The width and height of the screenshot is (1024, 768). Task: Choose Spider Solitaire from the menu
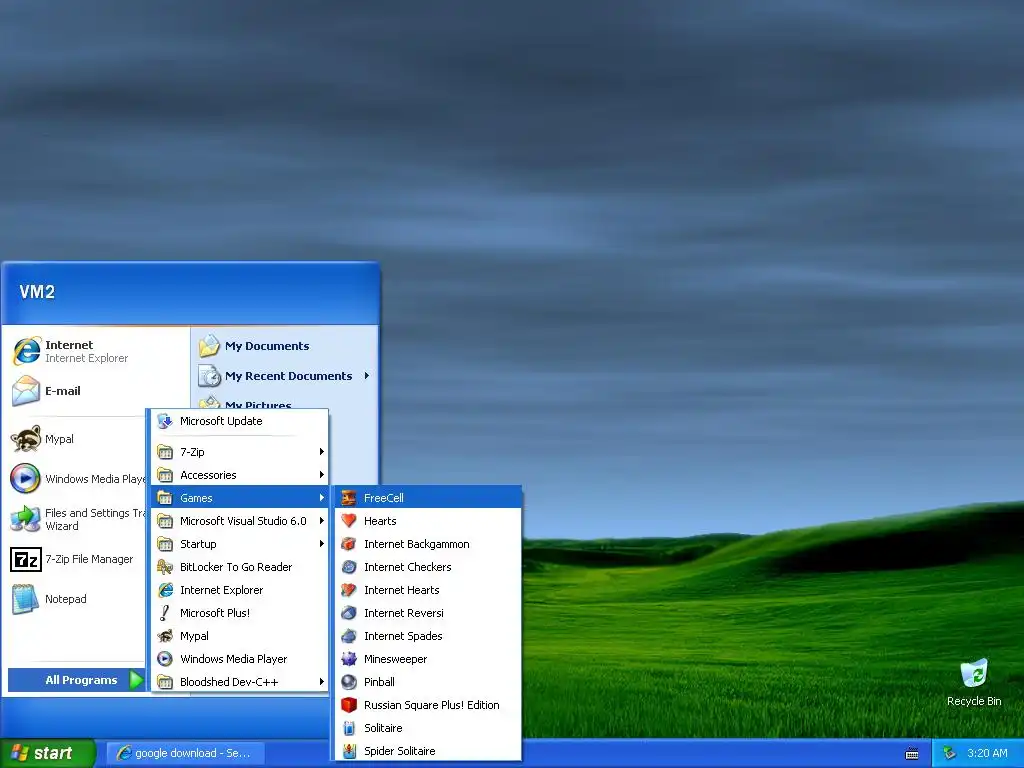(x=428, y=751)
